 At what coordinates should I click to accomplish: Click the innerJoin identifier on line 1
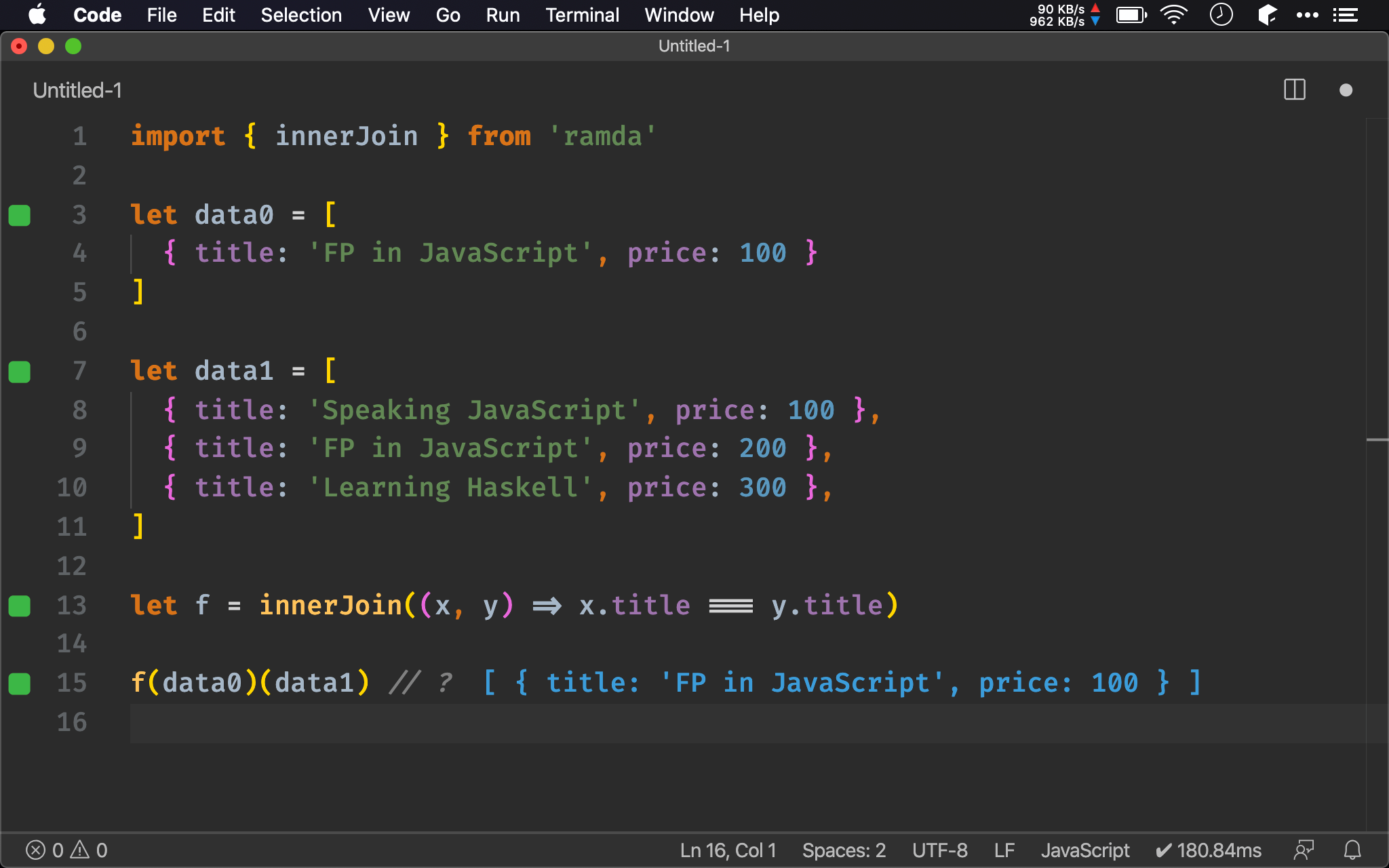click(347, 136)
